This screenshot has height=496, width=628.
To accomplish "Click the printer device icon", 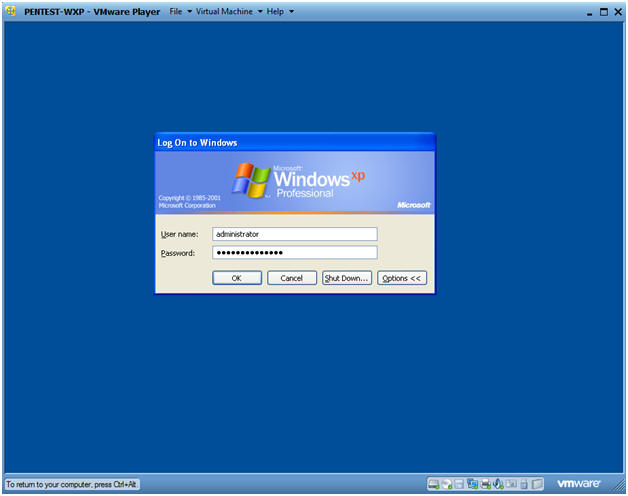I will click(x=486, y=484).
